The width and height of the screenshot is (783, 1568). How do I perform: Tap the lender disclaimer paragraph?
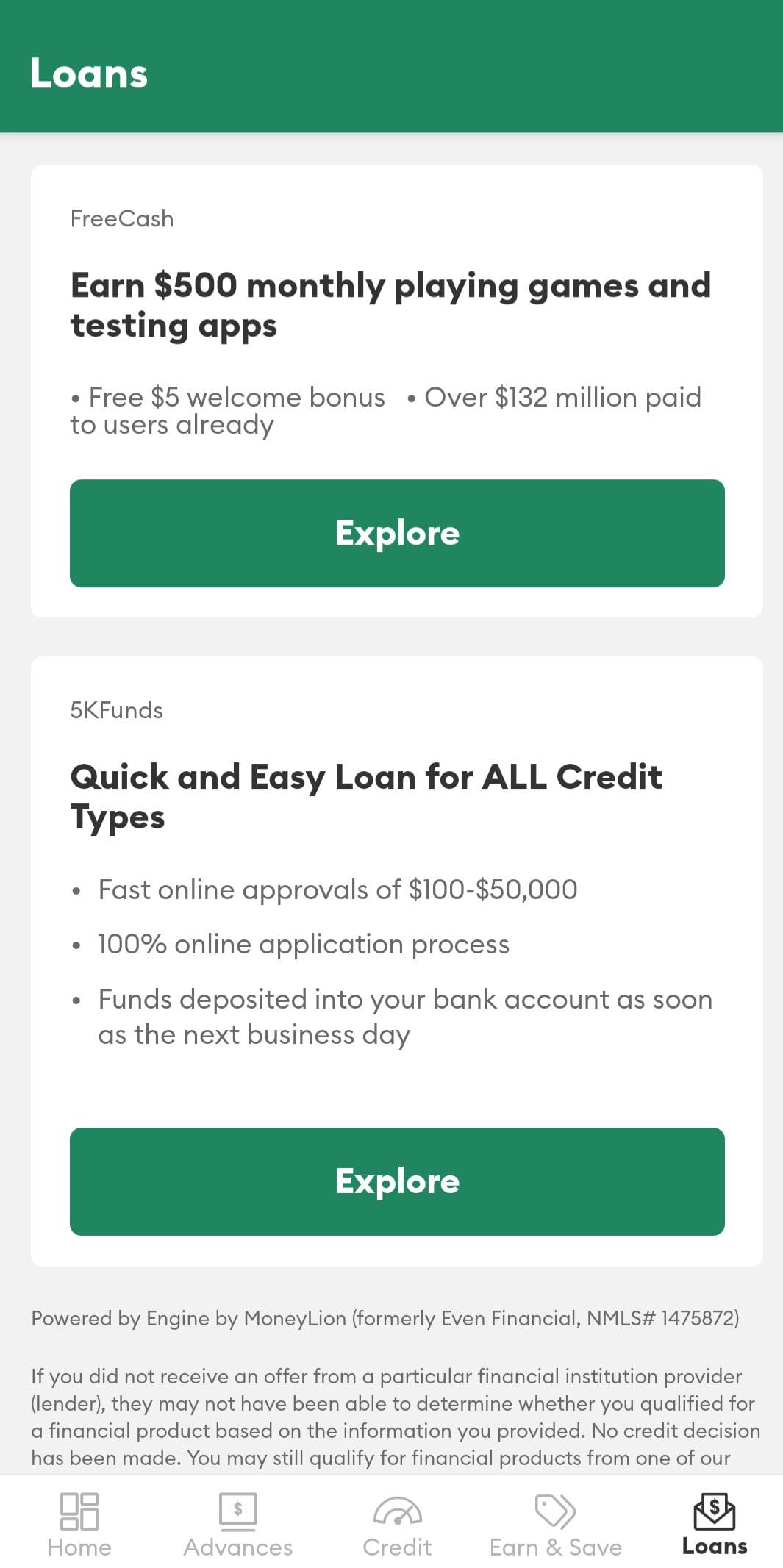pos(395,1417)
